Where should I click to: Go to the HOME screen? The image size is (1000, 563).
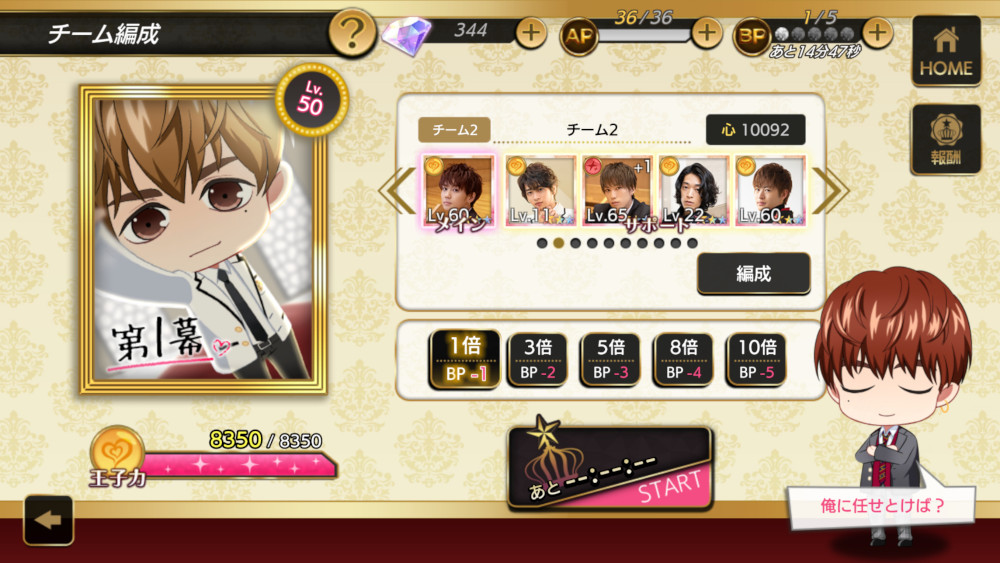coord(946,50)
